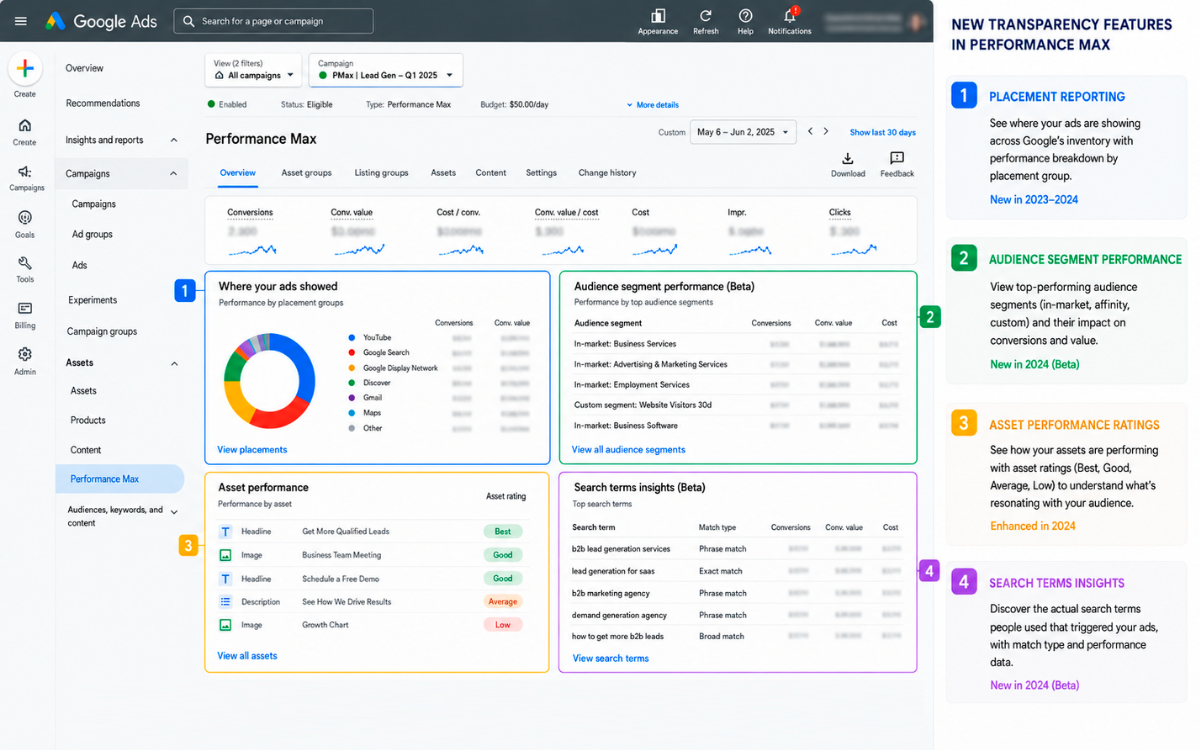Open Billing in the left rail

[x=25, y=308]
